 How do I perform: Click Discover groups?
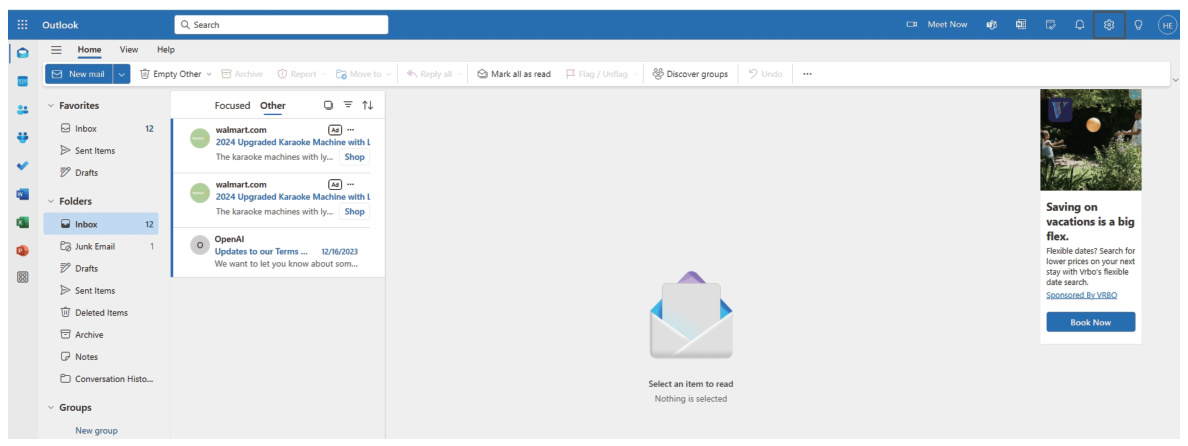690,74
